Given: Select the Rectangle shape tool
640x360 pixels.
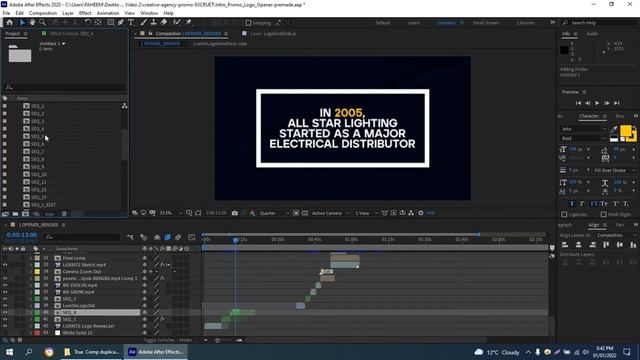Looking at the screenshot, I should [x=111, y=22].
